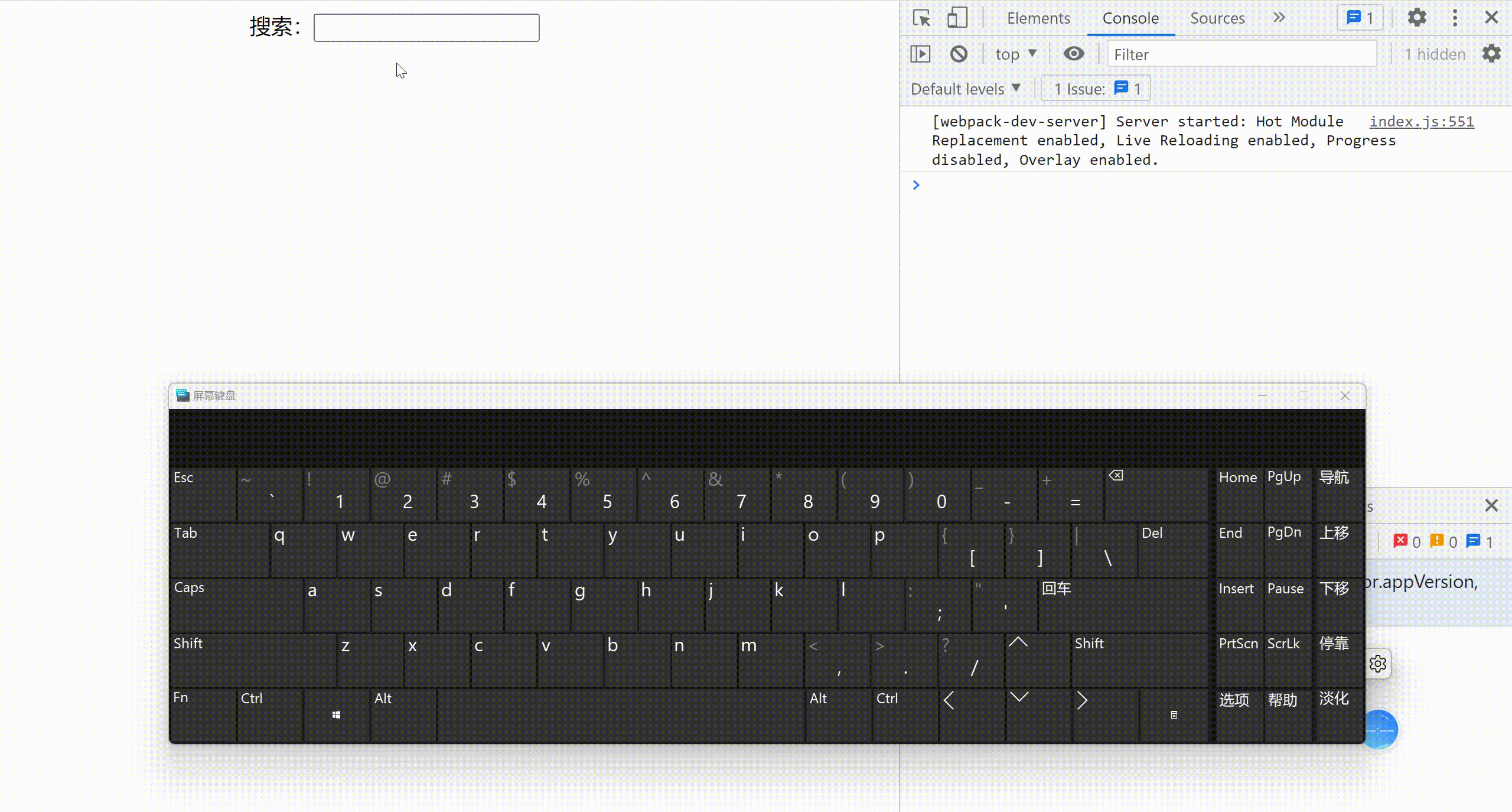The height and width of the screenshot is (812, 1512).
Task: Expand Default levels dropdown
Action: pos(966,89)
